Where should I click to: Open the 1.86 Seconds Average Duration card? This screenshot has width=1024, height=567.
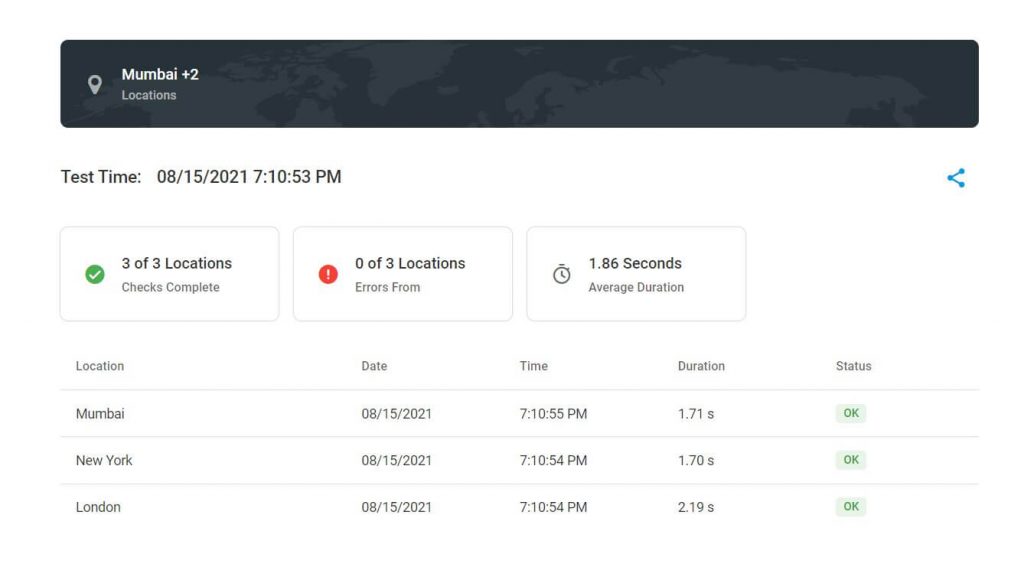636,274
